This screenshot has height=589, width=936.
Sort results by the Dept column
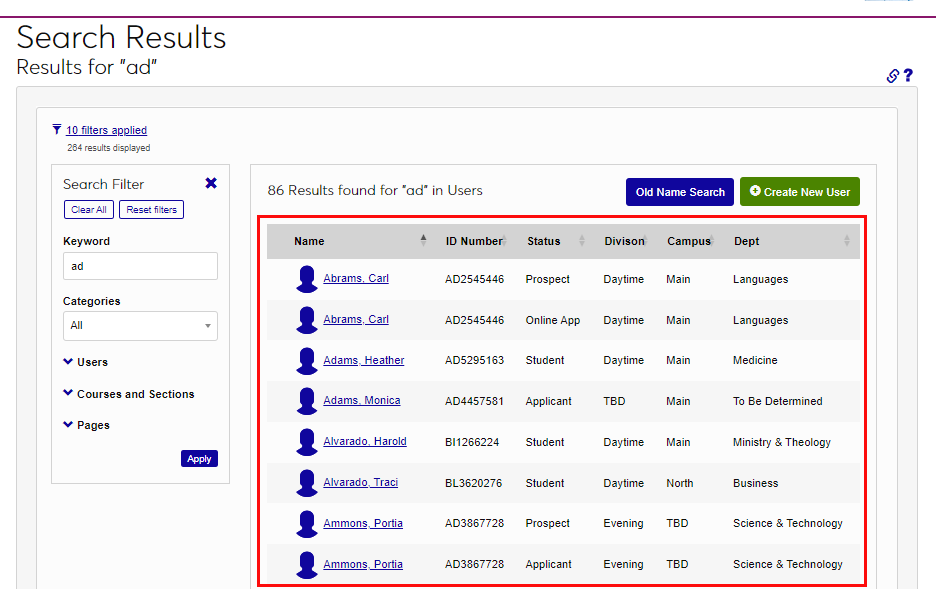[x=746, y=241]
